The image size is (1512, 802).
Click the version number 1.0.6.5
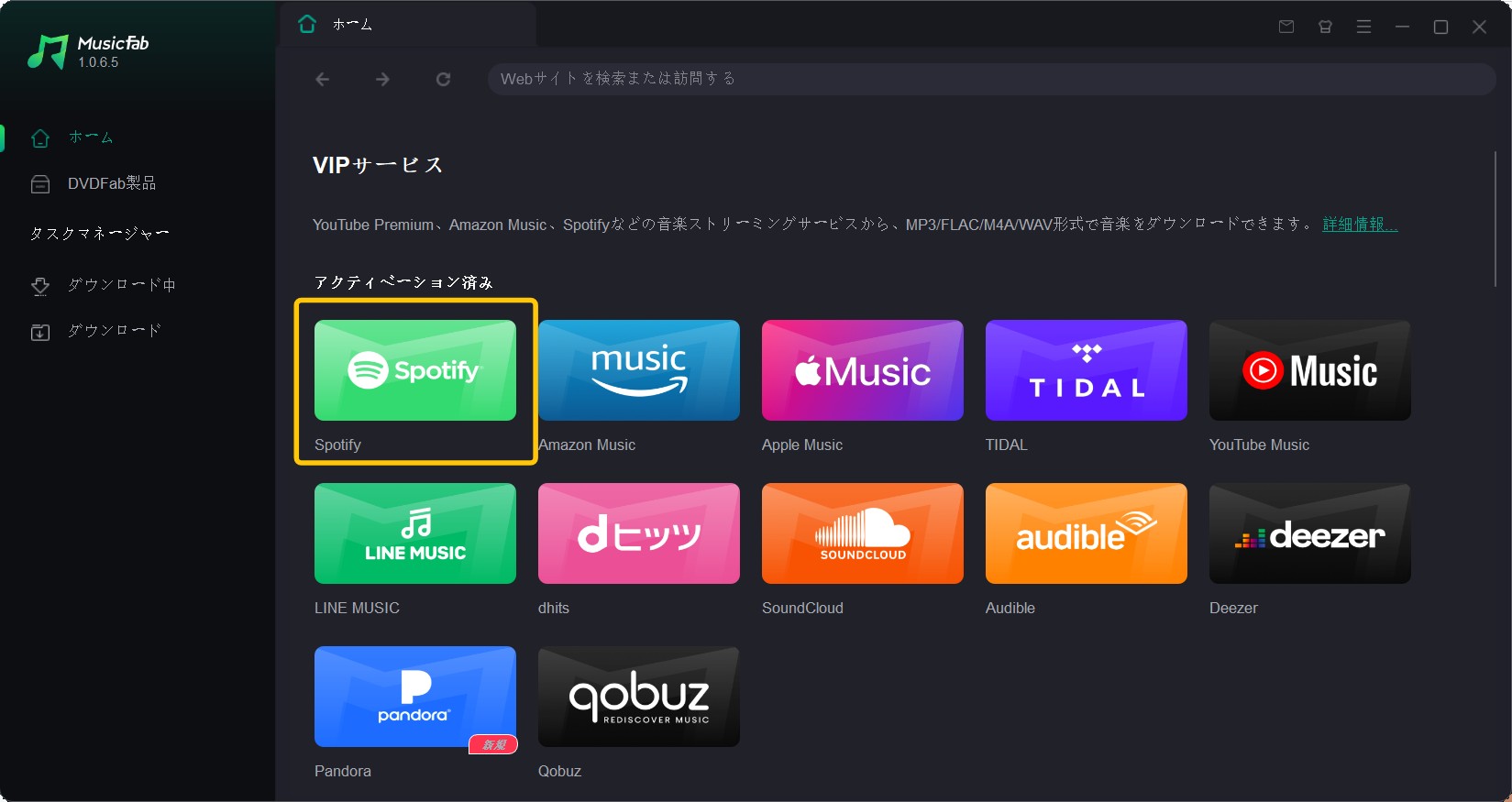(98, 62)
